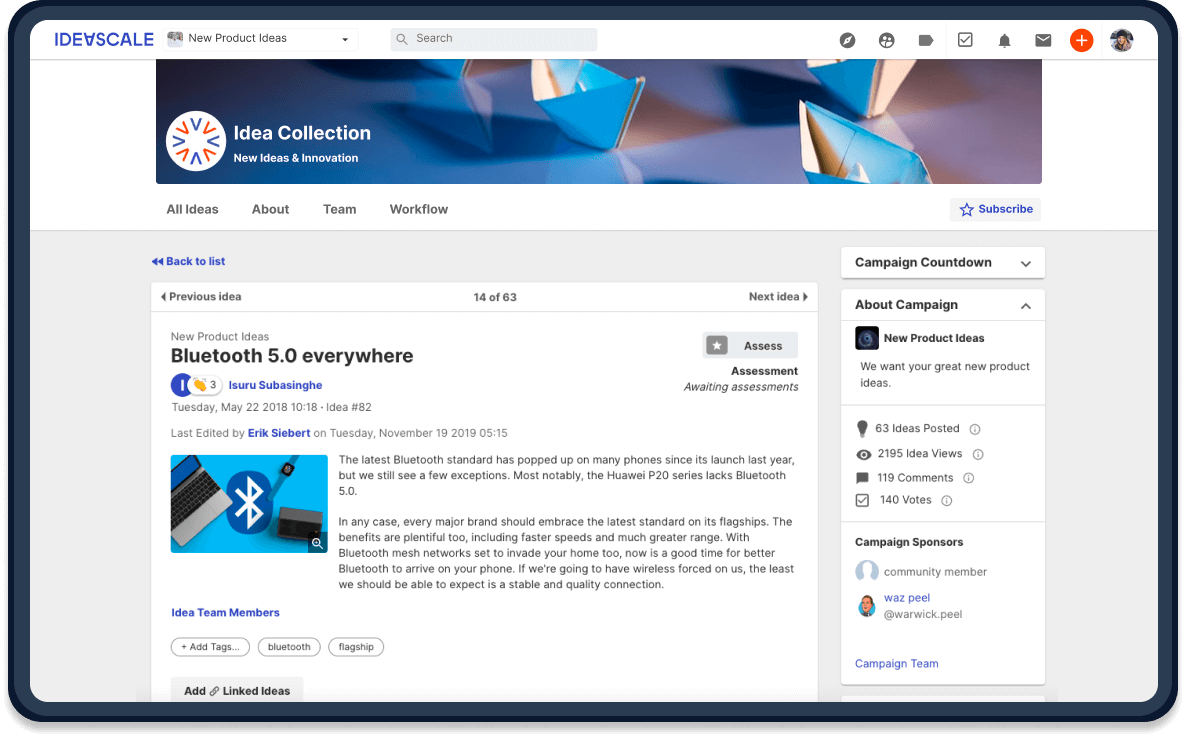Submit a new idea with the orange plus icon

point(1081,40)
